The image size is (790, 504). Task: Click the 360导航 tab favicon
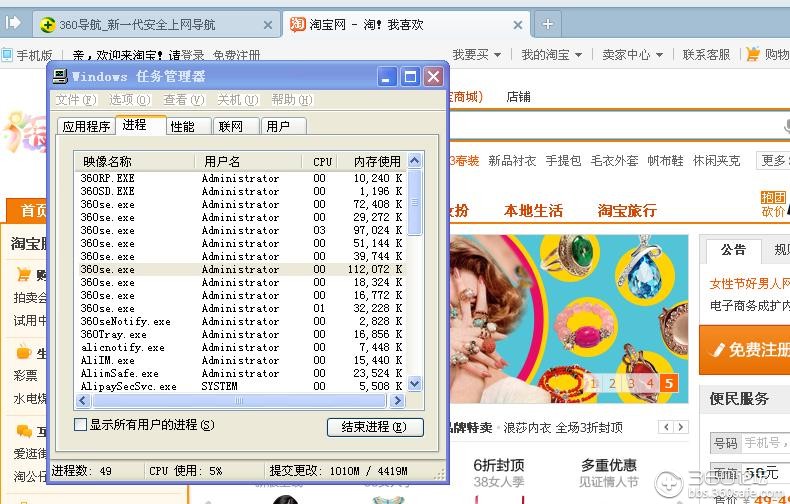pos(48,25)
